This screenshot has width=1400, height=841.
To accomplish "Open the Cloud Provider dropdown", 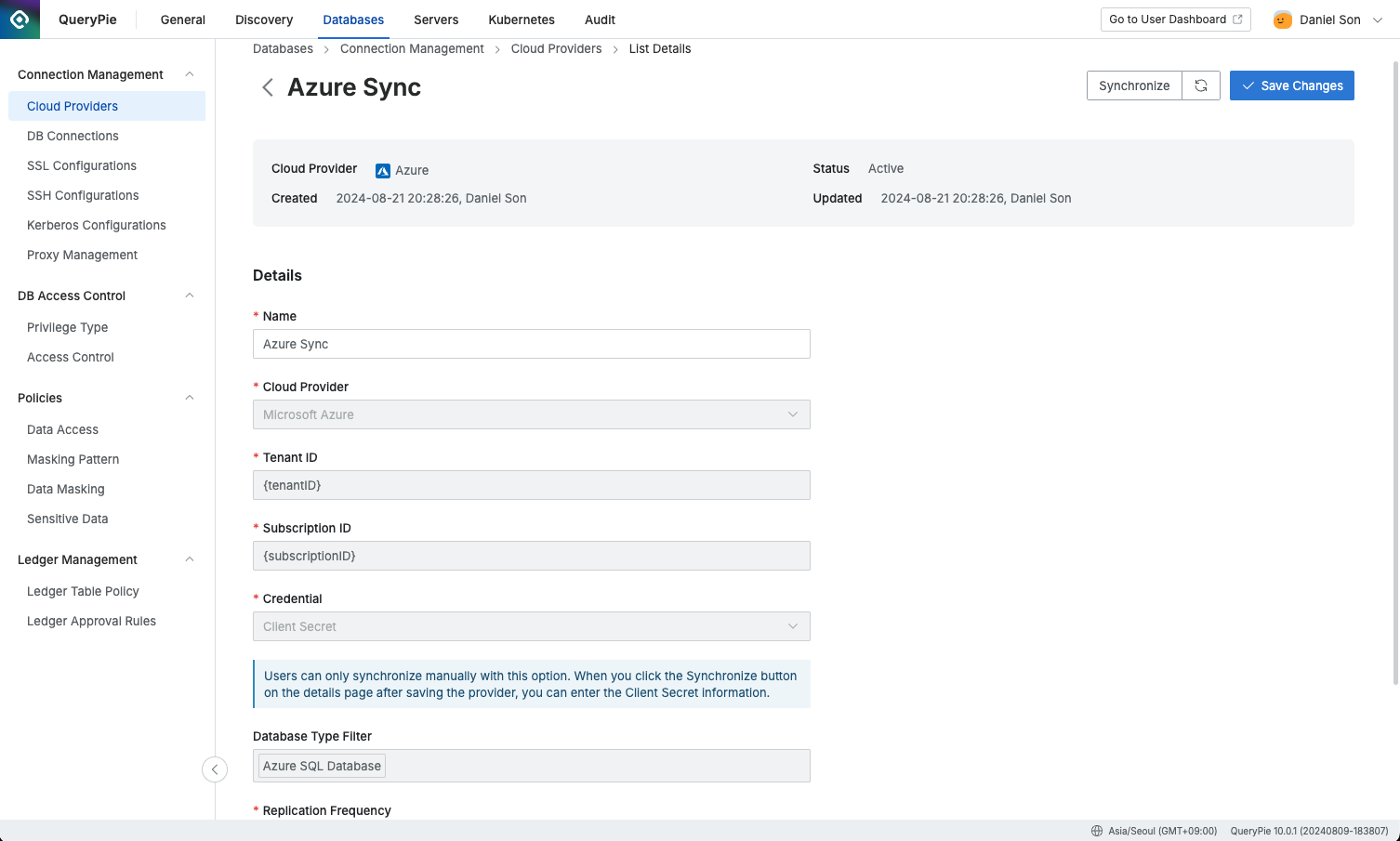I will pyautogui.click(x=532, y=414).
